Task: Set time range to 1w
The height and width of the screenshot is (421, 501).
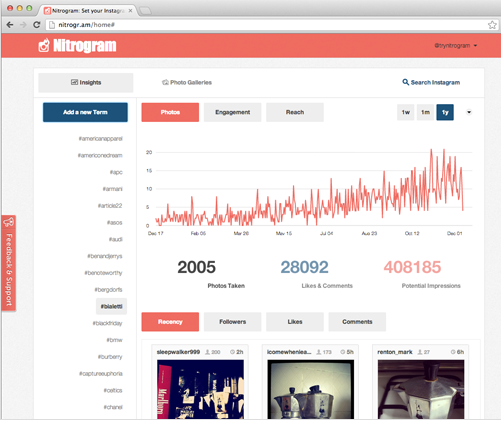Action: coord(406,112)
